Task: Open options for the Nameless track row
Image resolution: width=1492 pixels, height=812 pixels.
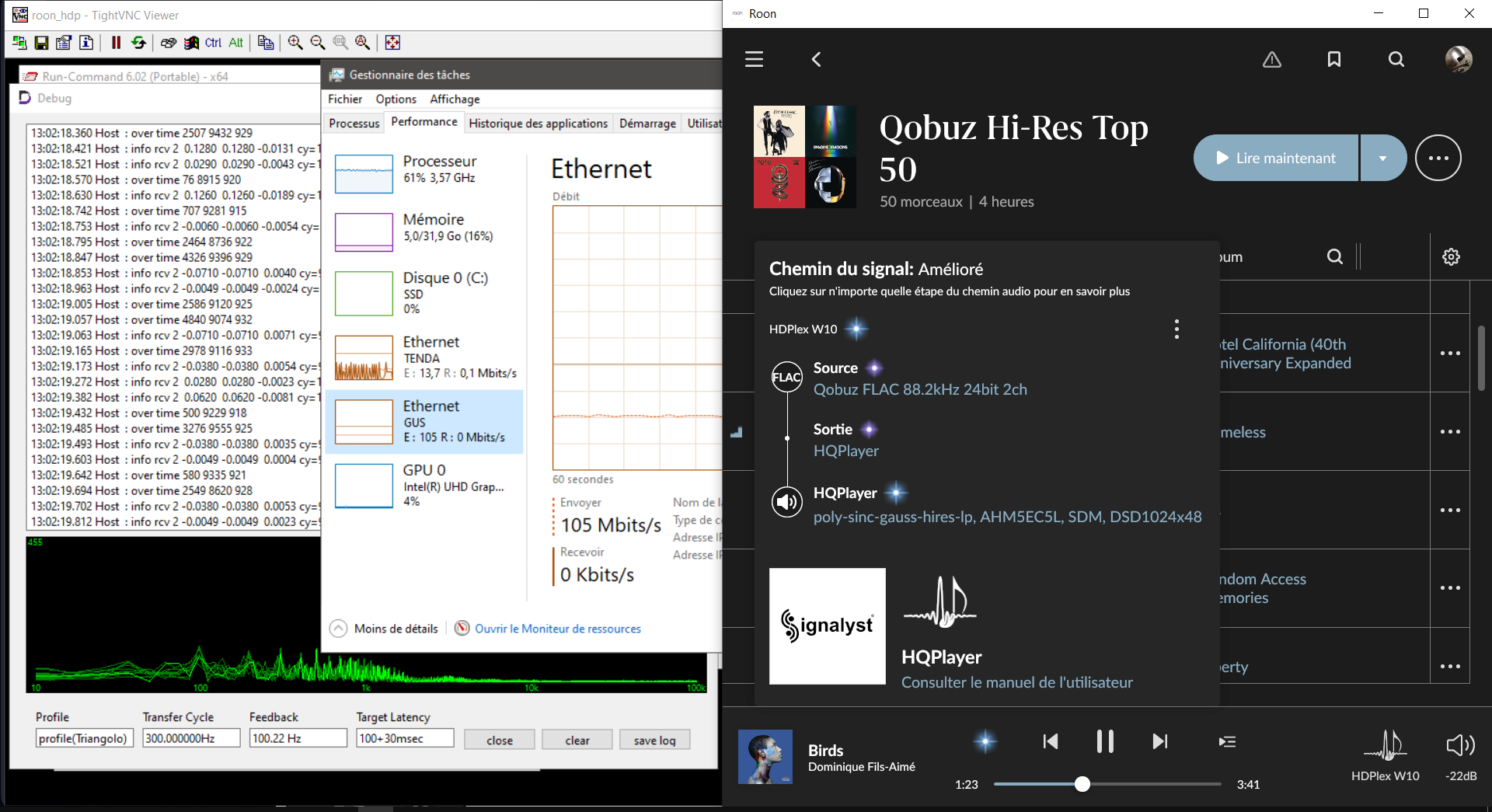Action: [1450, 431]
